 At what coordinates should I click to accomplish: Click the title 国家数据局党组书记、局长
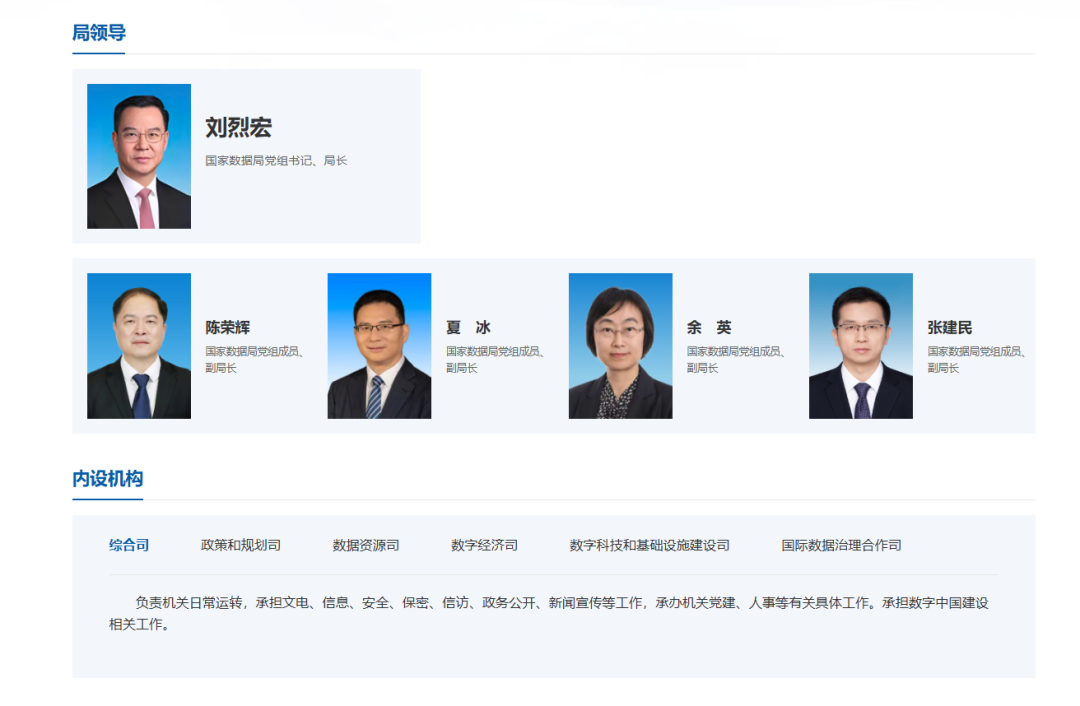pyautogui.click(x=276, y=160)
